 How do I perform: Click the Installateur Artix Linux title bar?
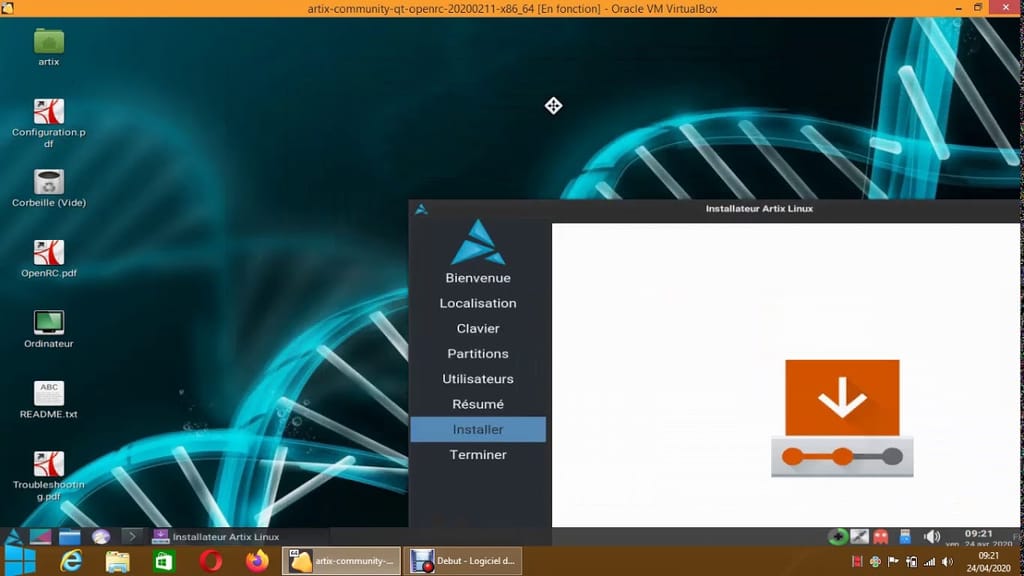point(759,209)
